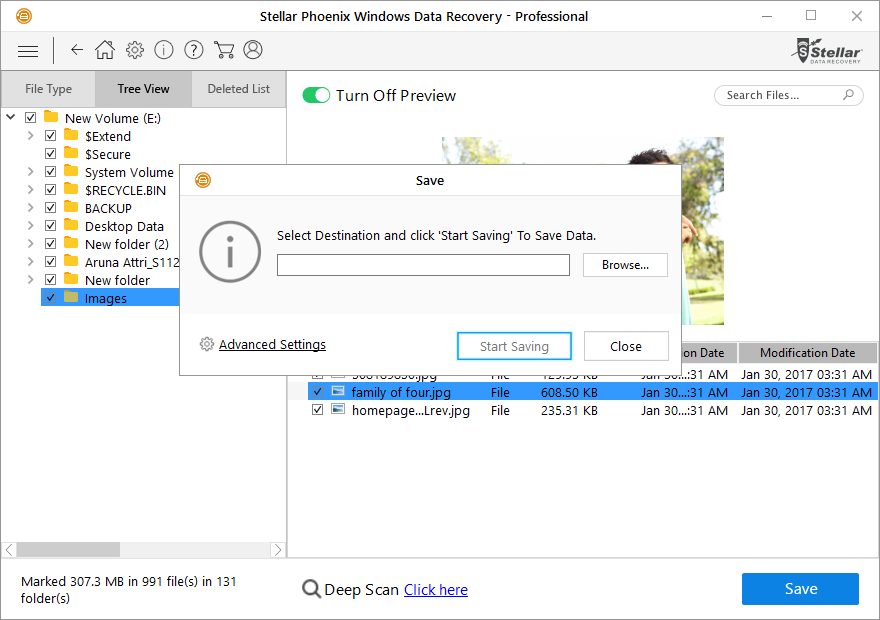
Task: Click the horizontal scrollbar thumb in tree
Action: coord(68,549)
